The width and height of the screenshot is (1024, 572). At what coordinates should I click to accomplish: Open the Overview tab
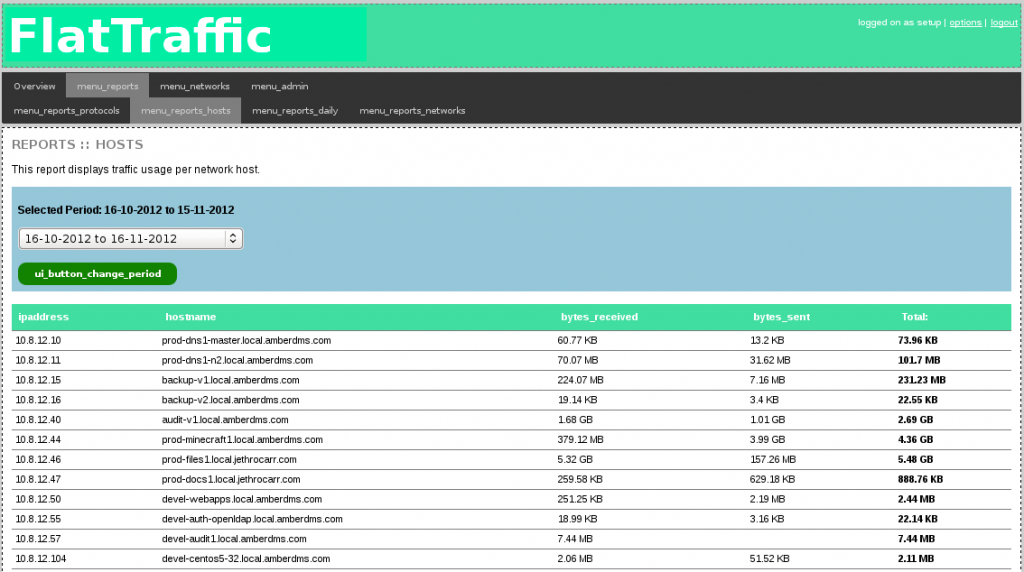click(35, 86)
